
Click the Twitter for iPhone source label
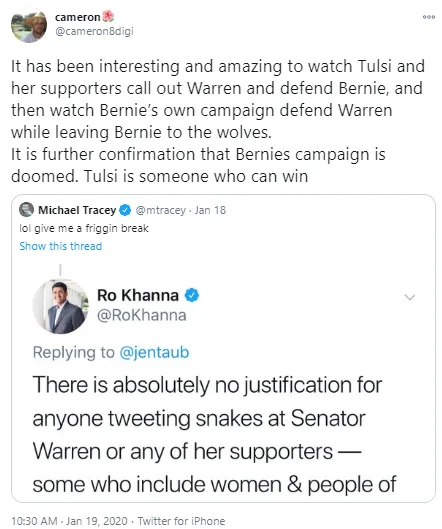(x=181, y=521)
